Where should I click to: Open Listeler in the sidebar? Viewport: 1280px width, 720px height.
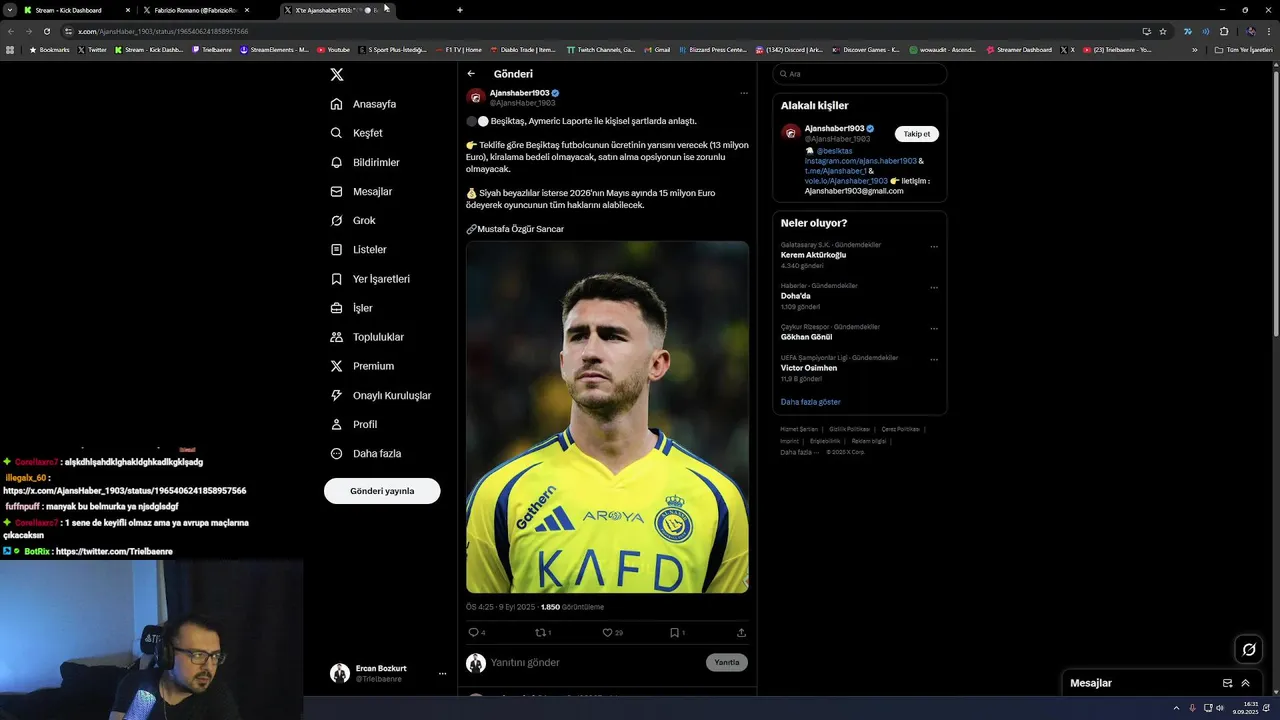click(358, 249)
